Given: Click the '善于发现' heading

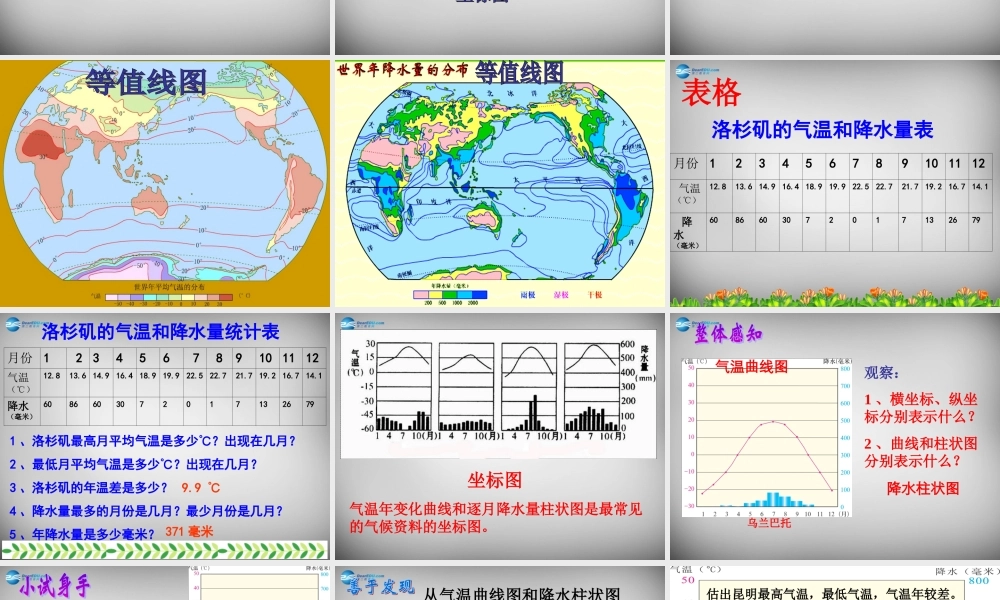Looking at the screenshot, I should pyautogui.click(x=381, y=586).
